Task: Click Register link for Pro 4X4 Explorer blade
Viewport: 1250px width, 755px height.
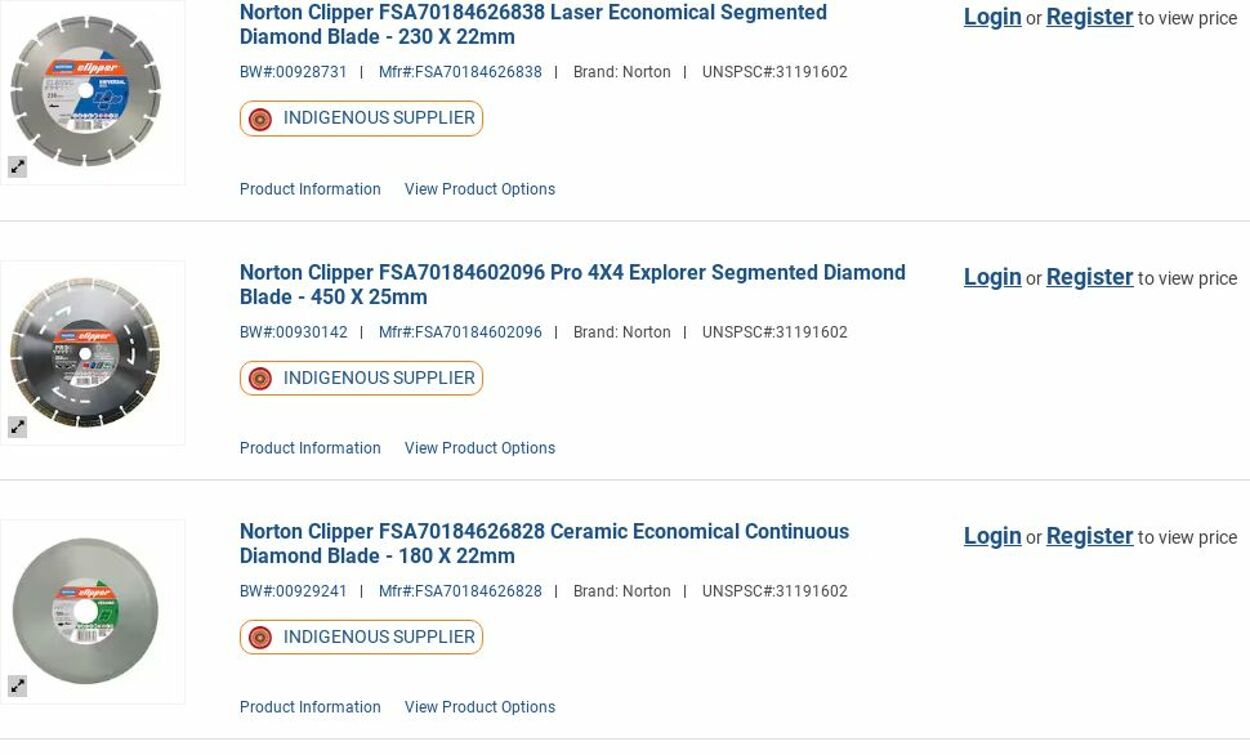Action: point(1089,277)
